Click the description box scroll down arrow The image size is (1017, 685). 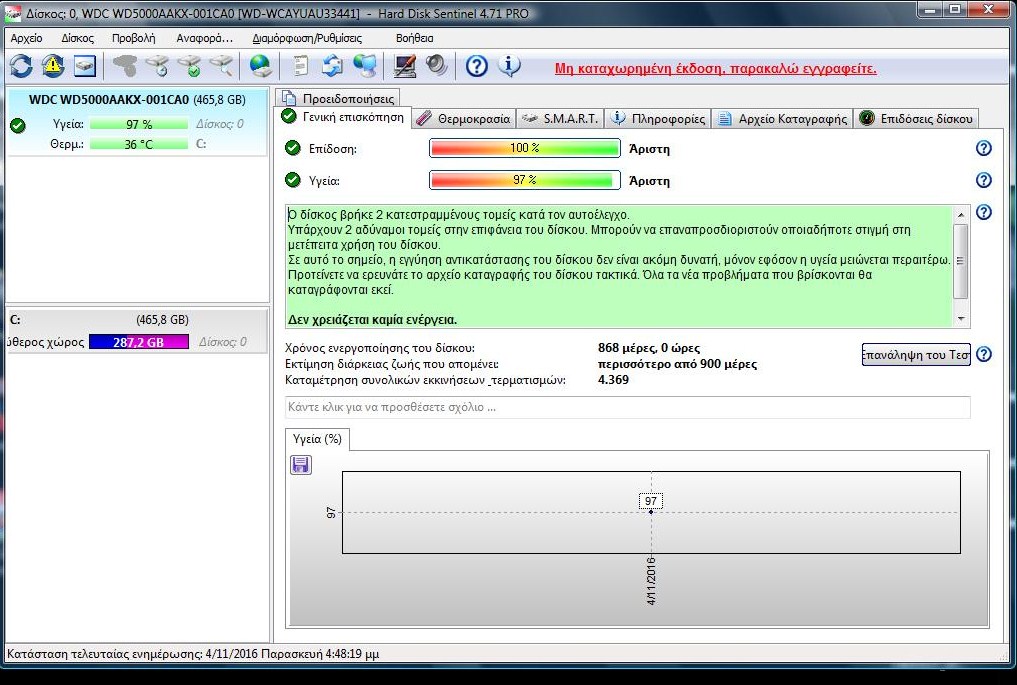point(961,318)
